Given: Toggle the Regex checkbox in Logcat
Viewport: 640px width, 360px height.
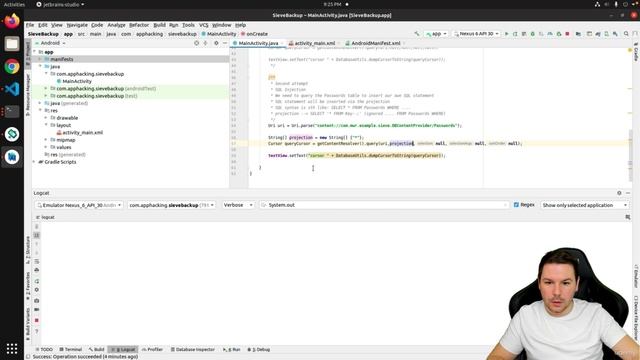Looking at the screenshot, I should (516, 205).
